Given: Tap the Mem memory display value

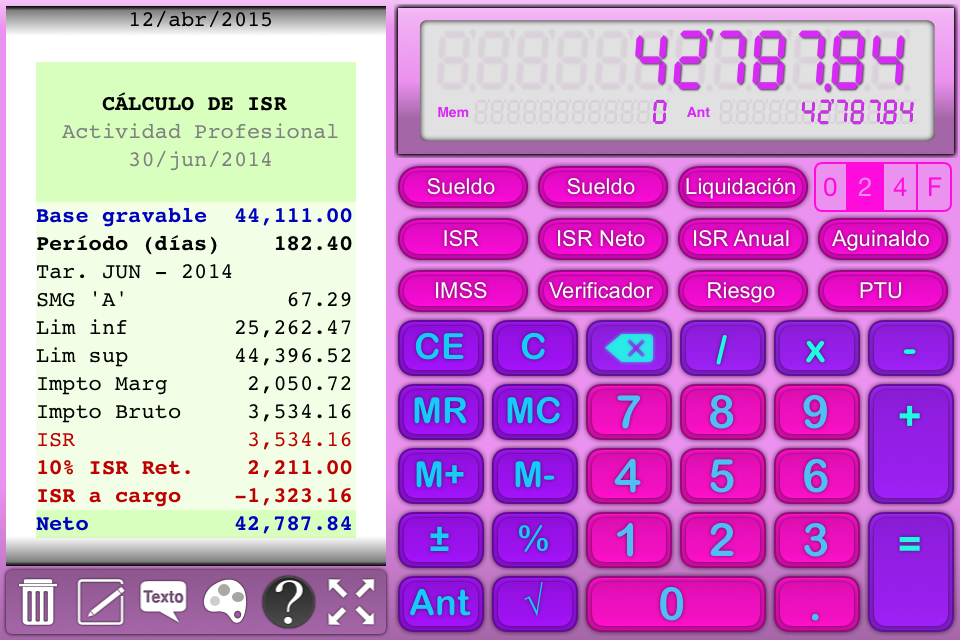Looking at the screenshot, I should (659, 113).
